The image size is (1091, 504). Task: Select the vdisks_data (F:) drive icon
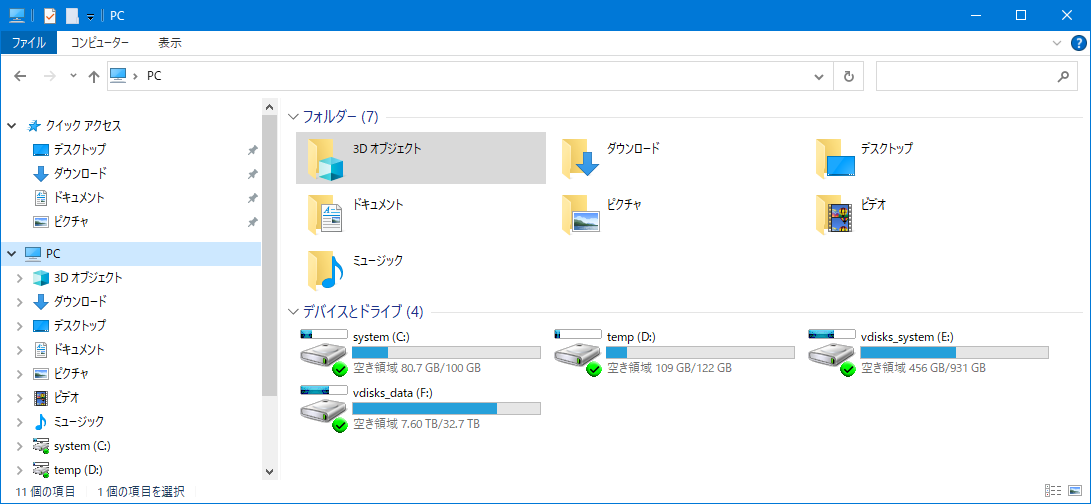(x=324, y=408)
